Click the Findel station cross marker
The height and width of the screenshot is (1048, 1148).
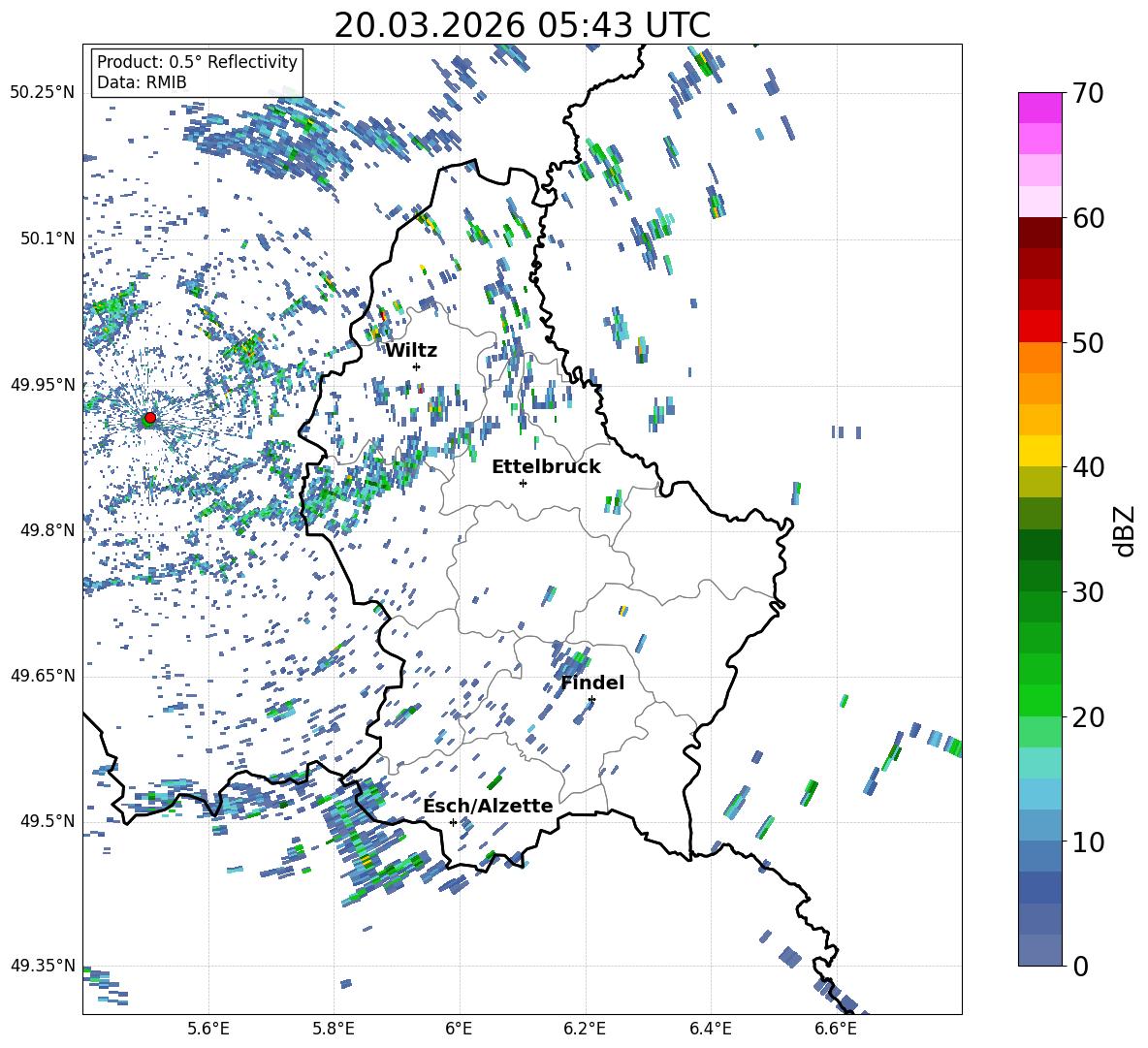[591, 699]
